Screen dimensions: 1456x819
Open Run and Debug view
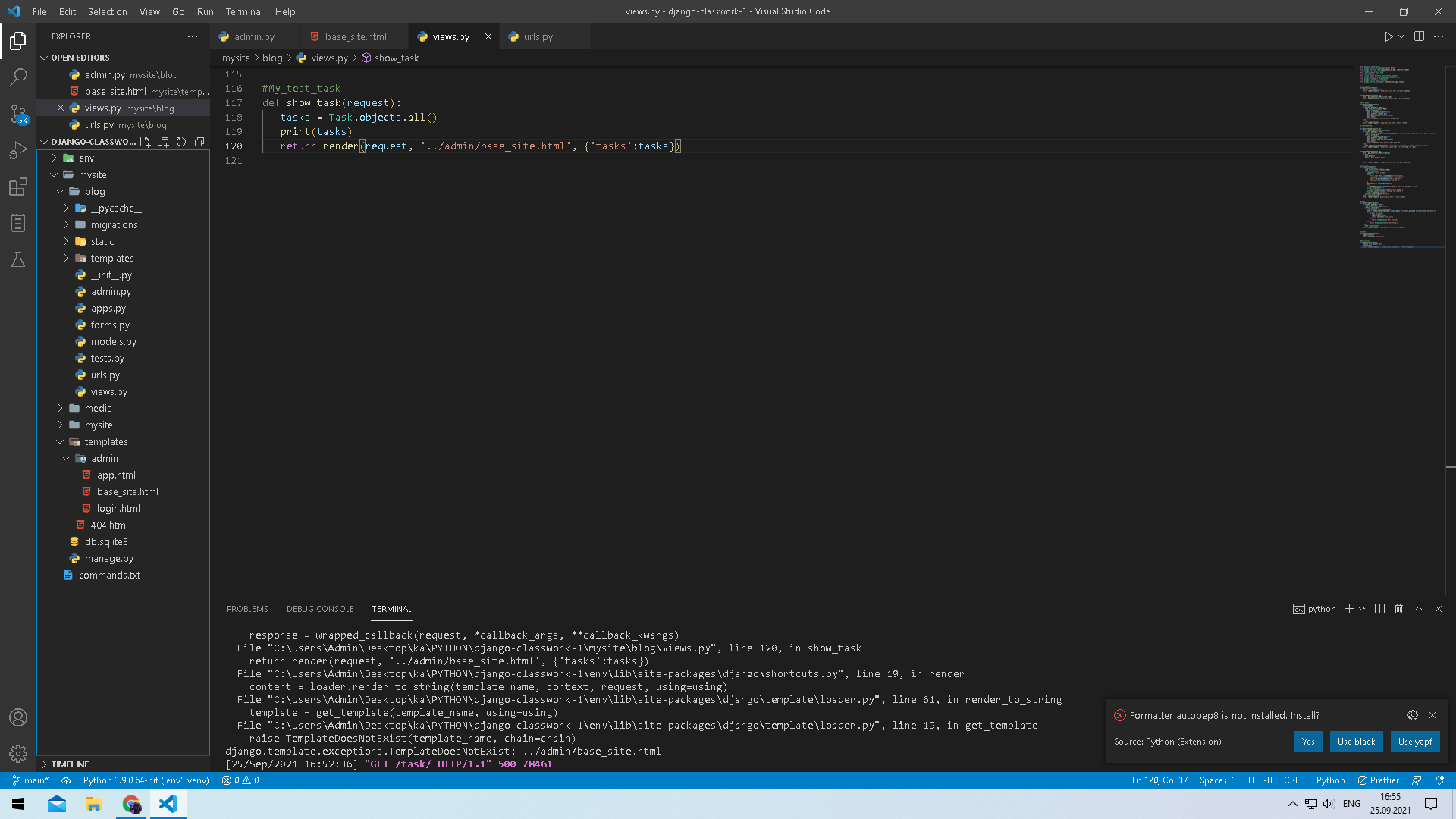click(x=18, y=150)
